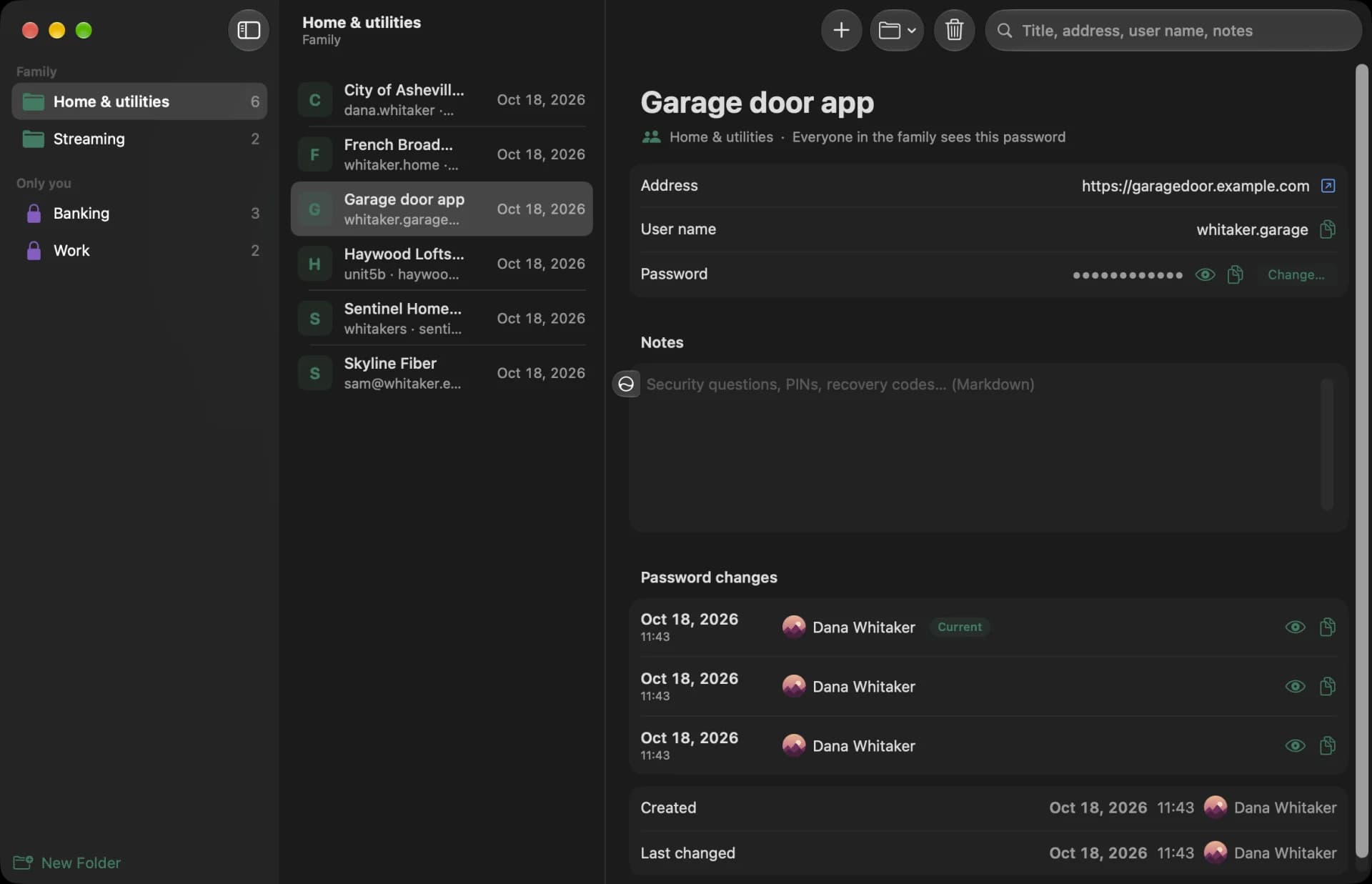Click Dana Whitaker avatar in Last changed row
The image size is (1372, 884).
coord(1215,853)
